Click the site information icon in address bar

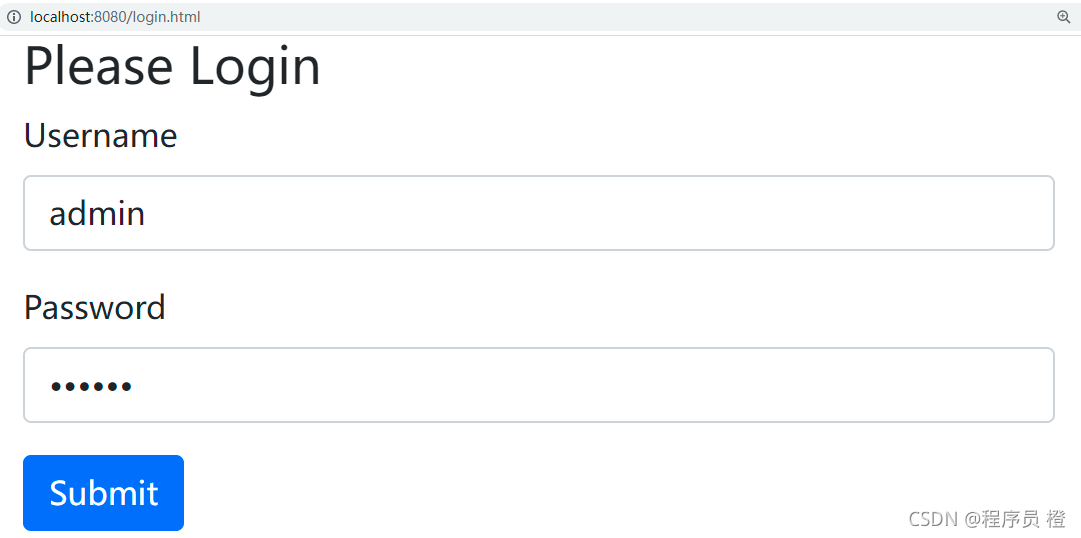click(x=14, y=17)
